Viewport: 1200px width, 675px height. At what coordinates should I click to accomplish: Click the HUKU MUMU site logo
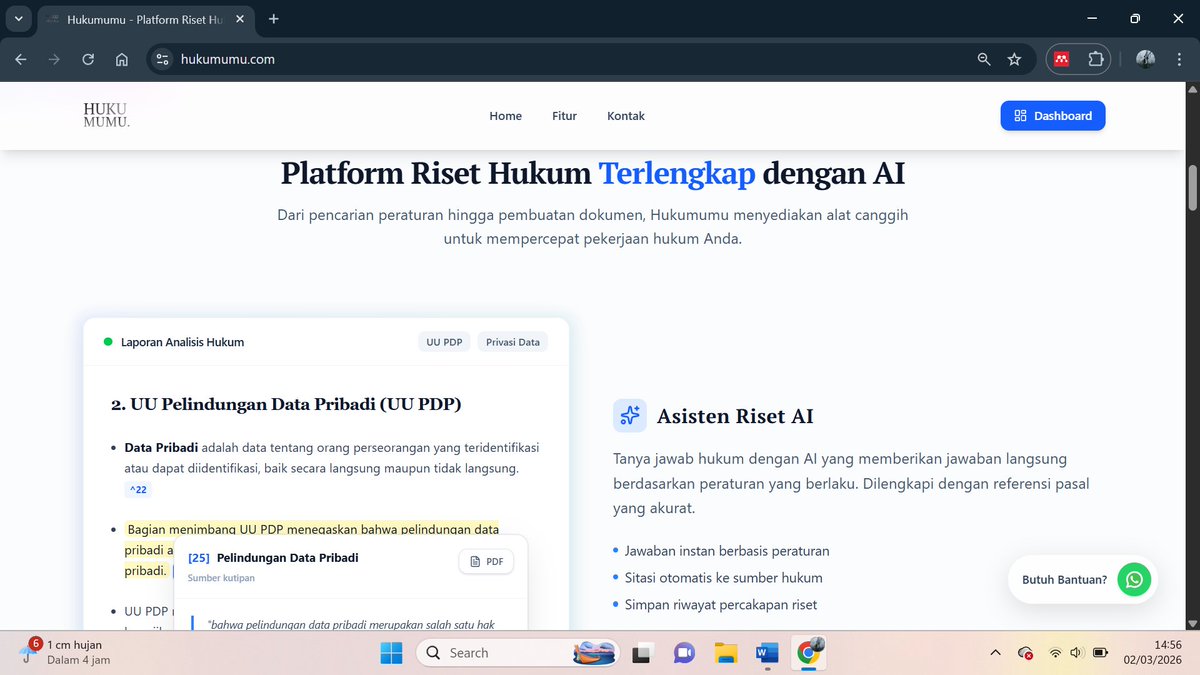point(107,115)
